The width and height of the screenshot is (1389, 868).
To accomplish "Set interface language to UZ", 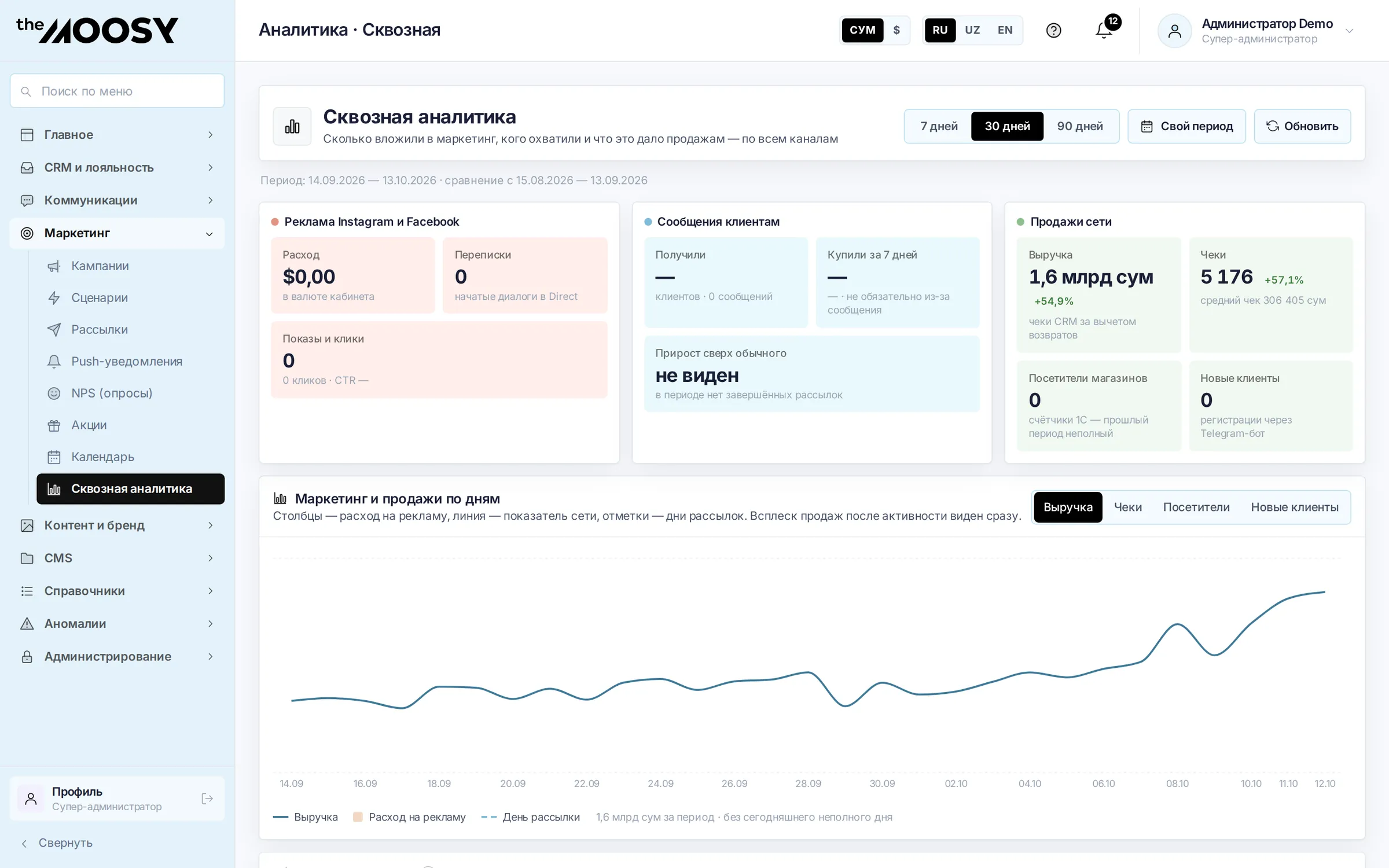I will [x=972, y=30].
